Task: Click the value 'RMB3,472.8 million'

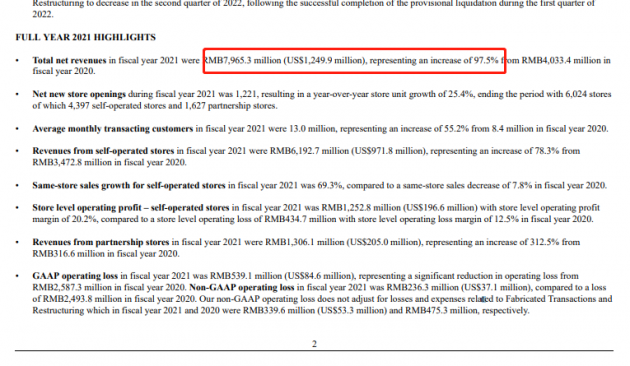Action: click(72, 162)
